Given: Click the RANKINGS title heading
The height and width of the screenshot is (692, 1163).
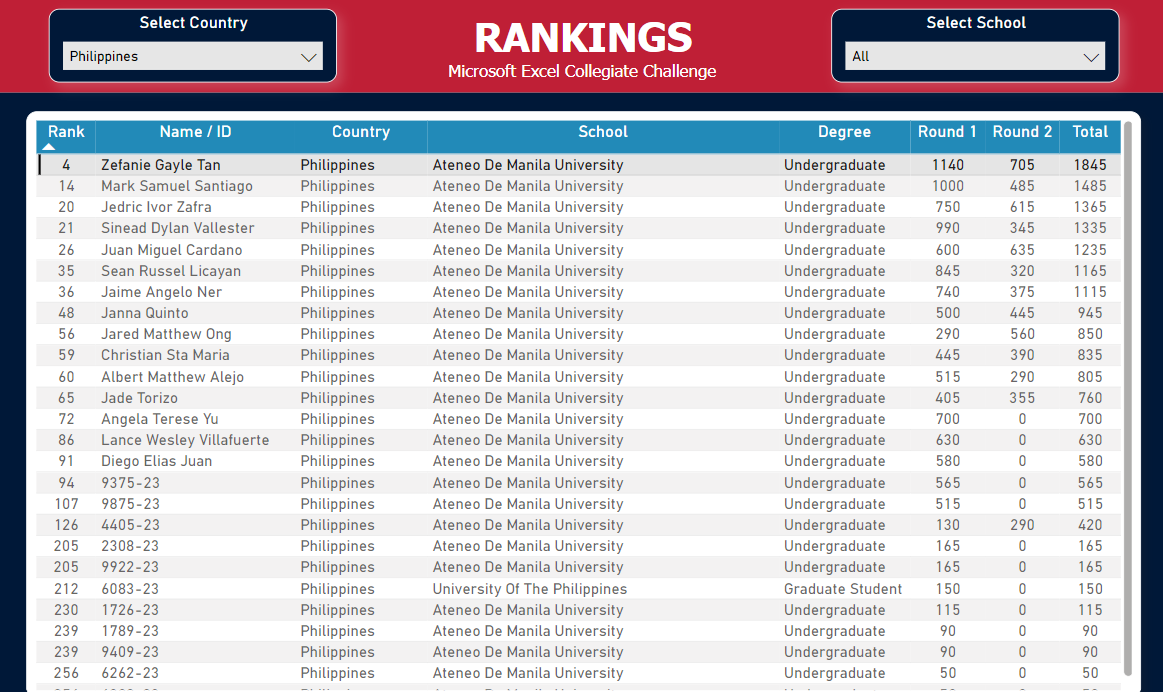Looking at the screenshot, I should coord(582,38).
